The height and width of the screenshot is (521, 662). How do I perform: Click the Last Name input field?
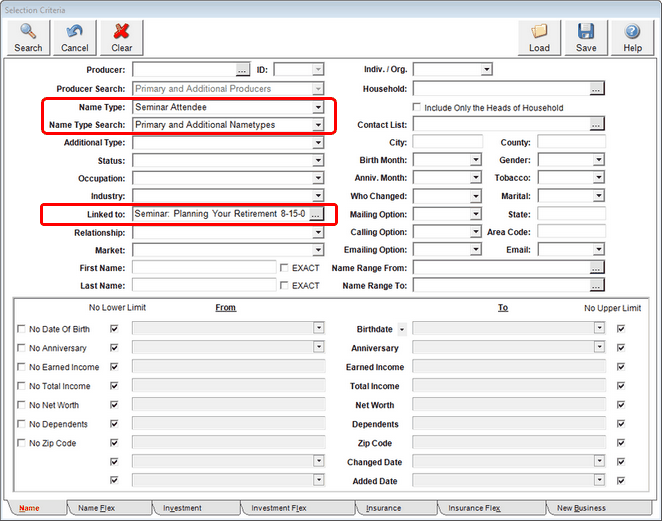coord(203,286)
